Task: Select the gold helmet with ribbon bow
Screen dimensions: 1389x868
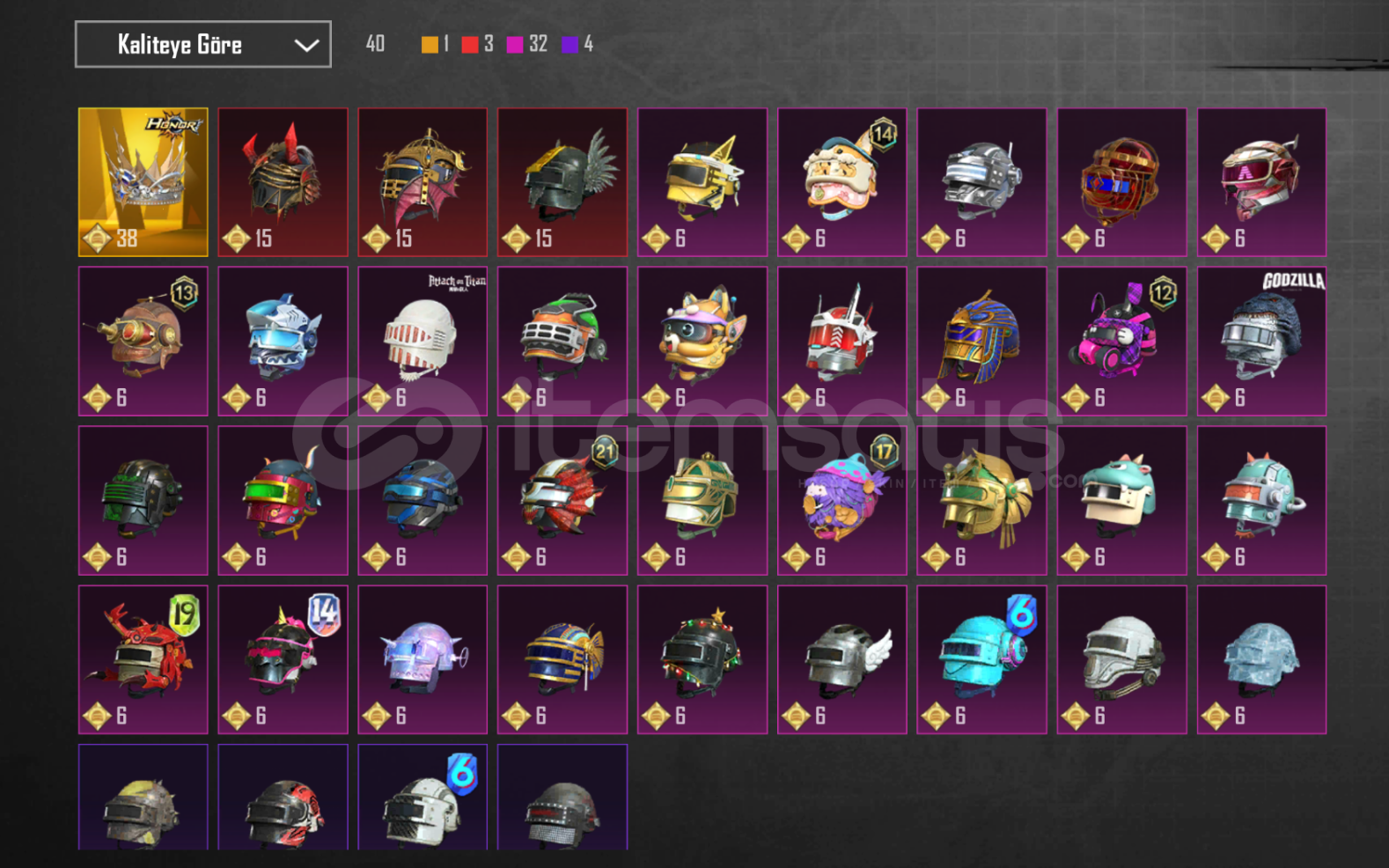Action: [981, 501]
